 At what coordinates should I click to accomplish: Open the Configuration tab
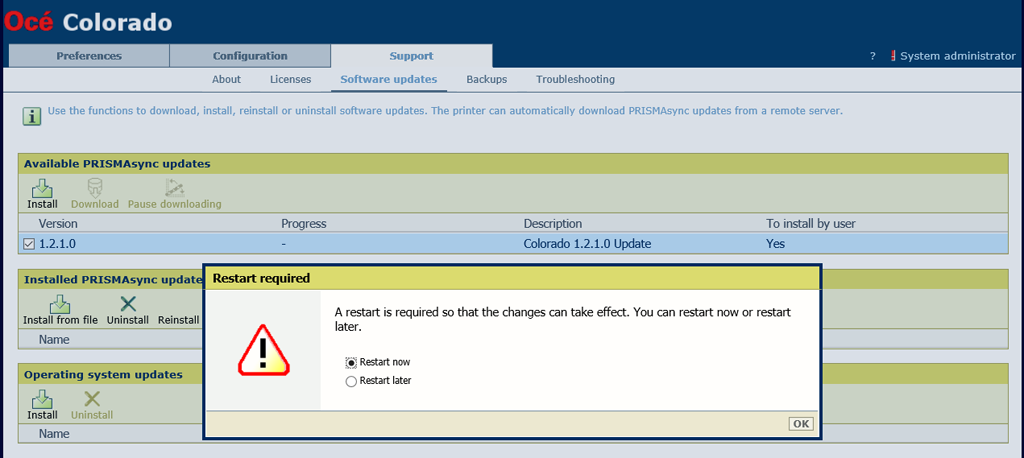[250, 56]
